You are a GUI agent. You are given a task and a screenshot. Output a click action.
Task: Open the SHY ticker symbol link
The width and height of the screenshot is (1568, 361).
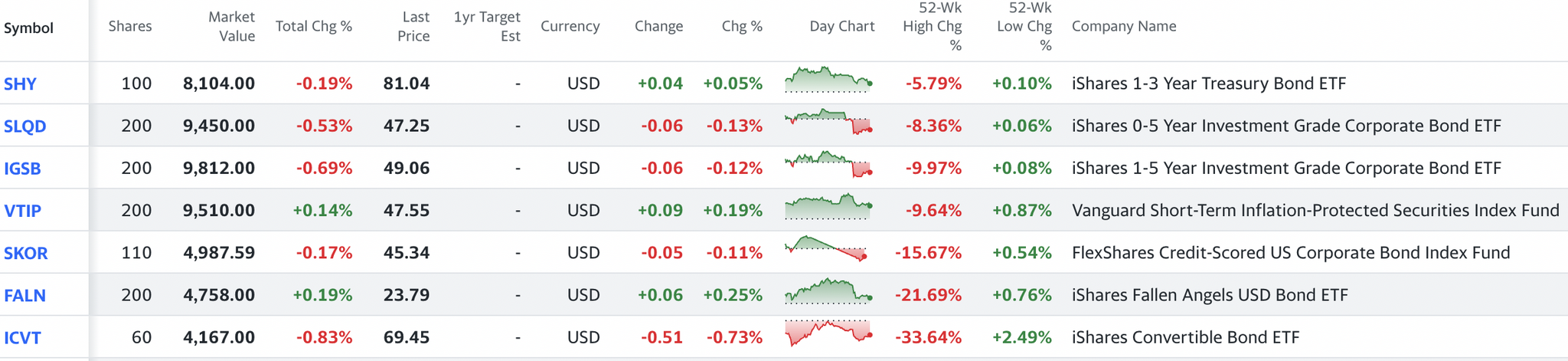21,84
